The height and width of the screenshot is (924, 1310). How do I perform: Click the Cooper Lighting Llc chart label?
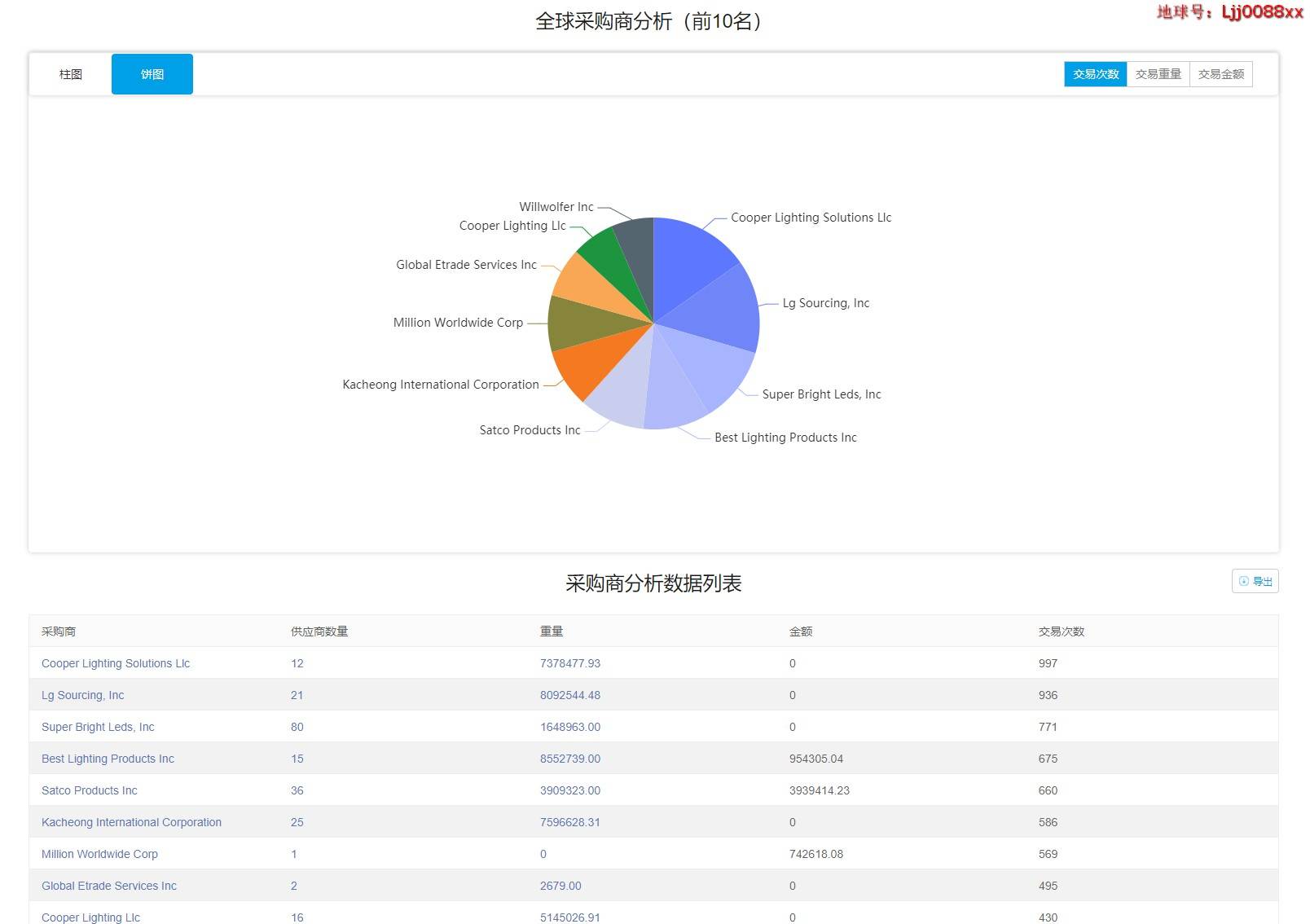[512, 226]
